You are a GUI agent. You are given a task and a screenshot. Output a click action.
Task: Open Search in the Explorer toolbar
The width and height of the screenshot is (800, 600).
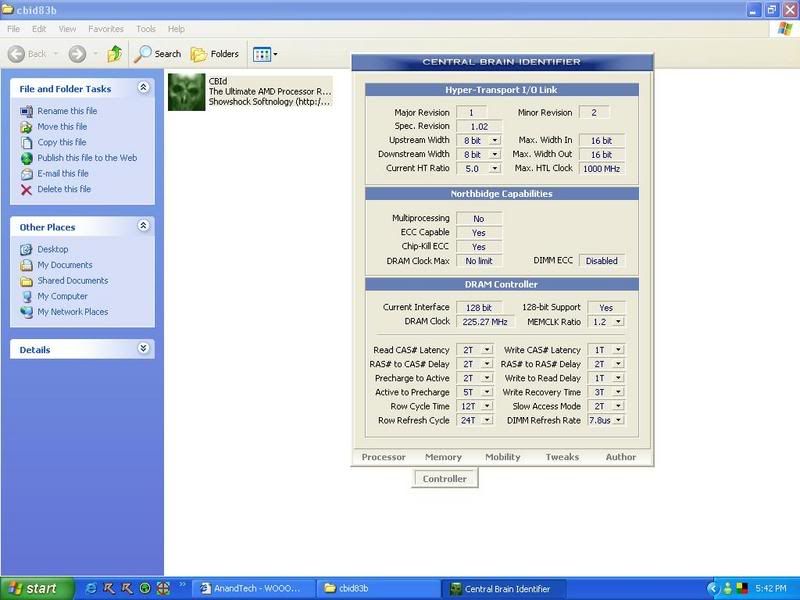tap(158, 54)
